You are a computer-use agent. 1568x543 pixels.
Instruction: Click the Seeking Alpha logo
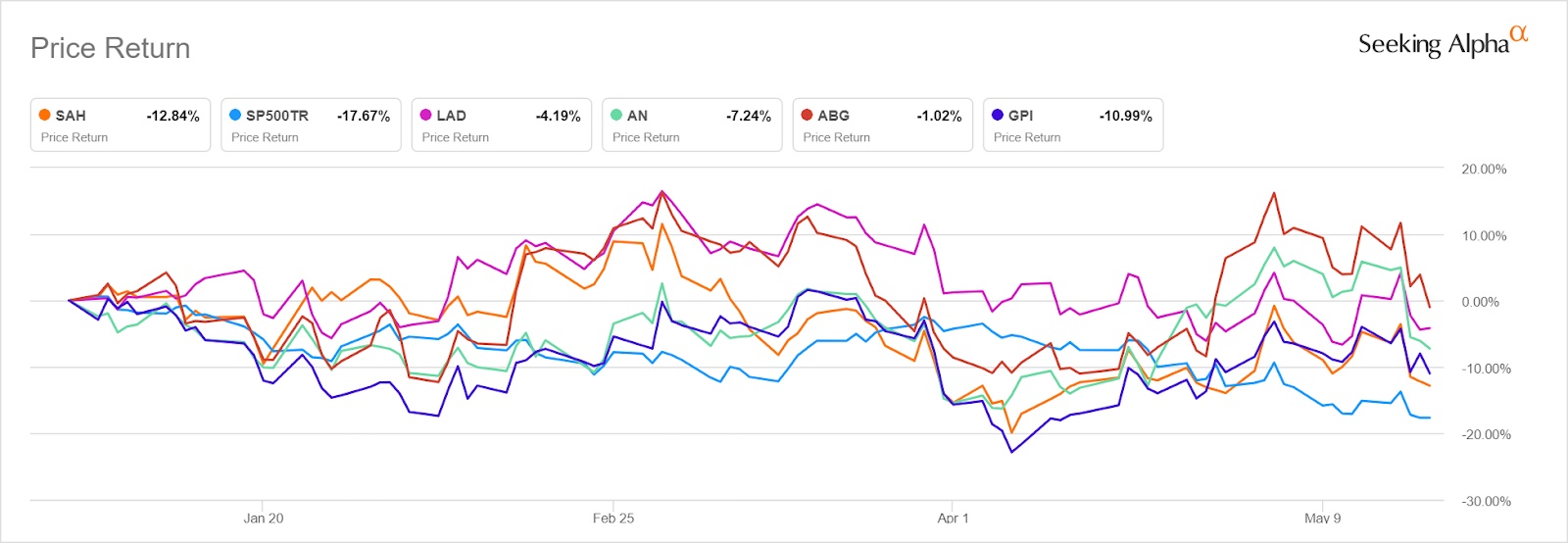(x=1433, y=44)
